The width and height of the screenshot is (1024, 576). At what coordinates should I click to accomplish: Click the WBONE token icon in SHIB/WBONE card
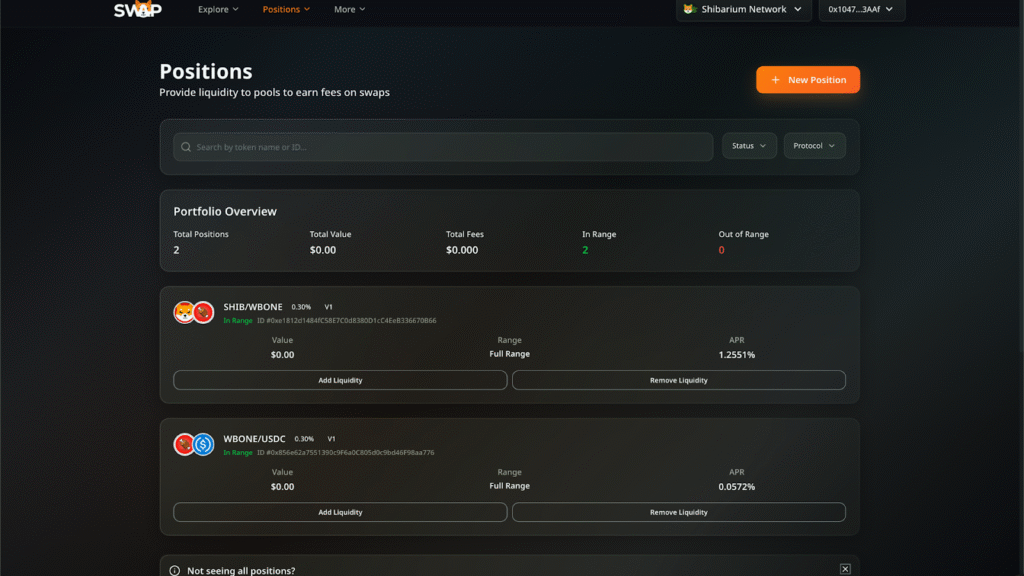(x=203, y=312)
